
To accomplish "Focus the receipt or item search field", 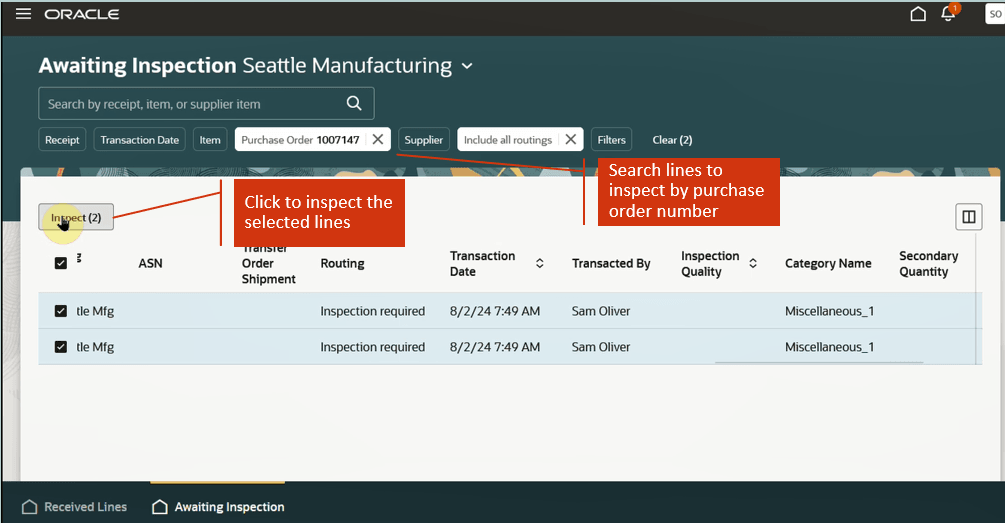I will [x=190, y=103].
